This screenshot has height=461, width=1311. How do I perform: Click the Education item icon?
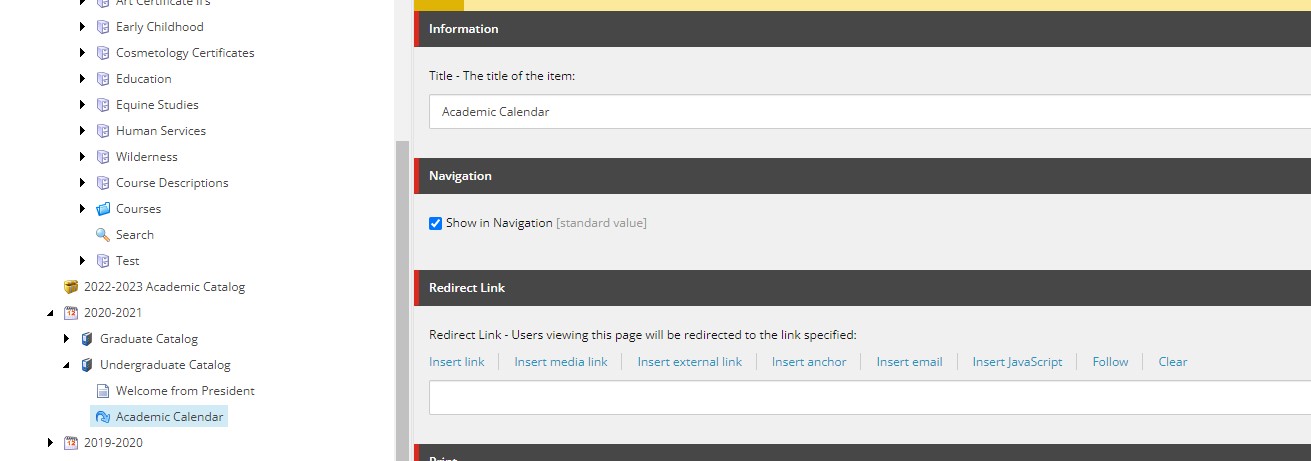(102, 79)
